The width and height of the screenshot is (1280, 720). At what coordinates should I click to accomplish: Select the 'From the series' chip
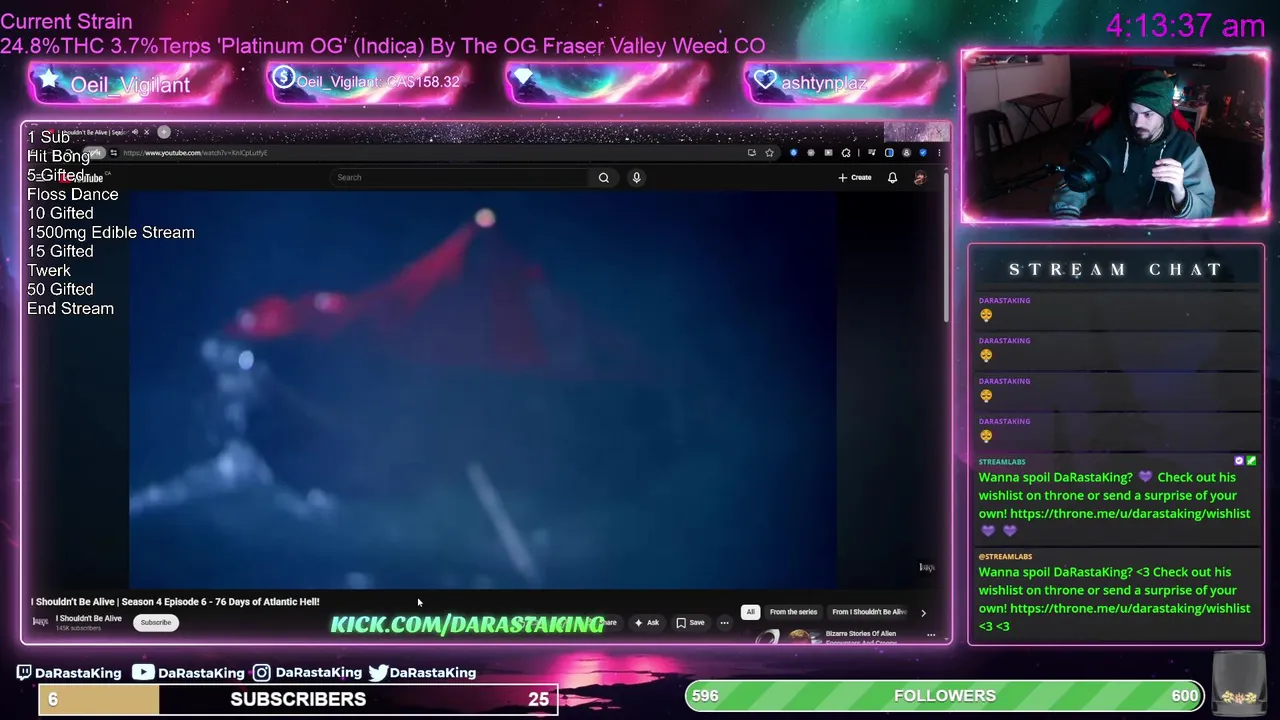click(793, 612)
